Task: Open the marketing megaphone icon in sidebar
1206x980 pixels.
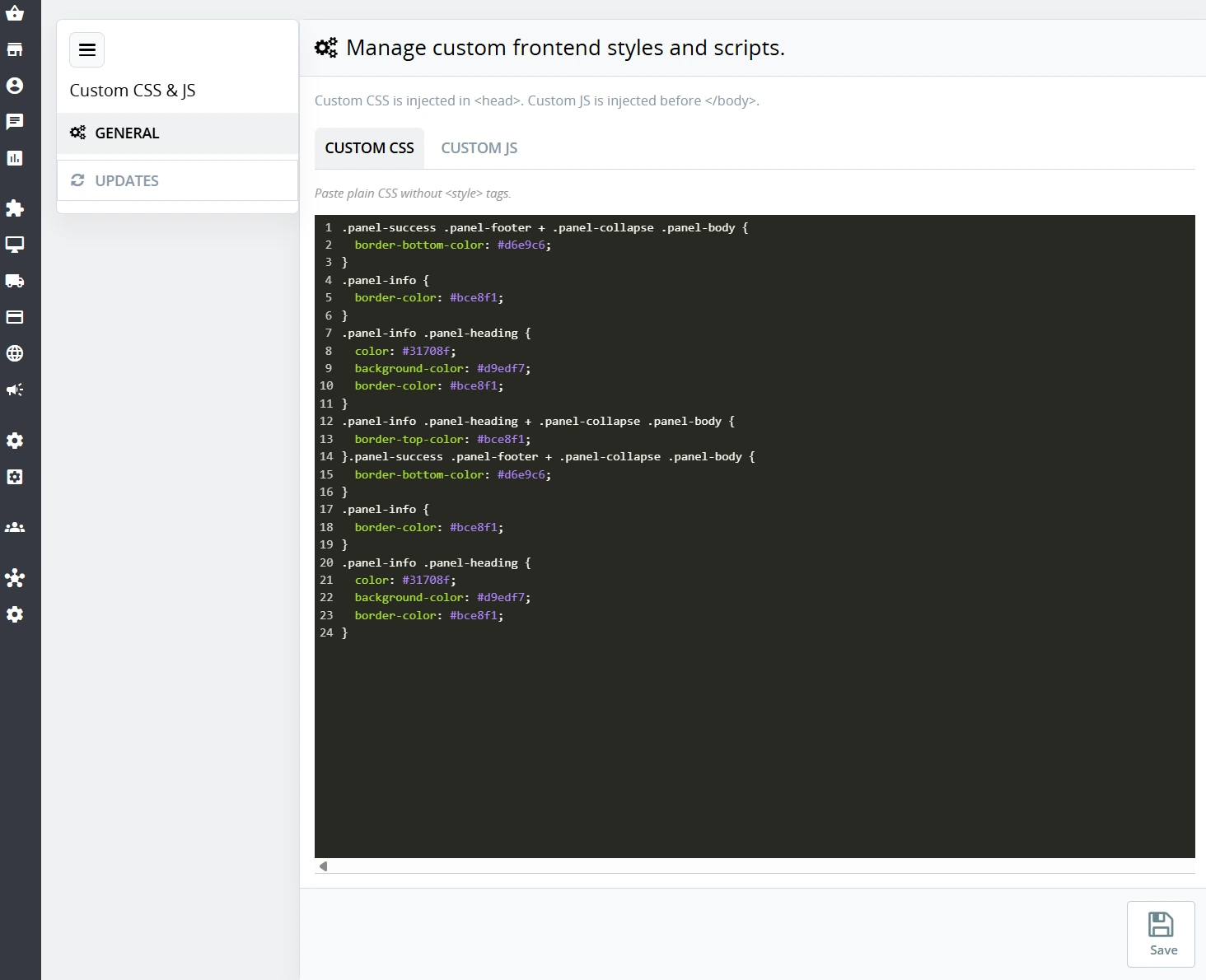Action: (15, 390)
